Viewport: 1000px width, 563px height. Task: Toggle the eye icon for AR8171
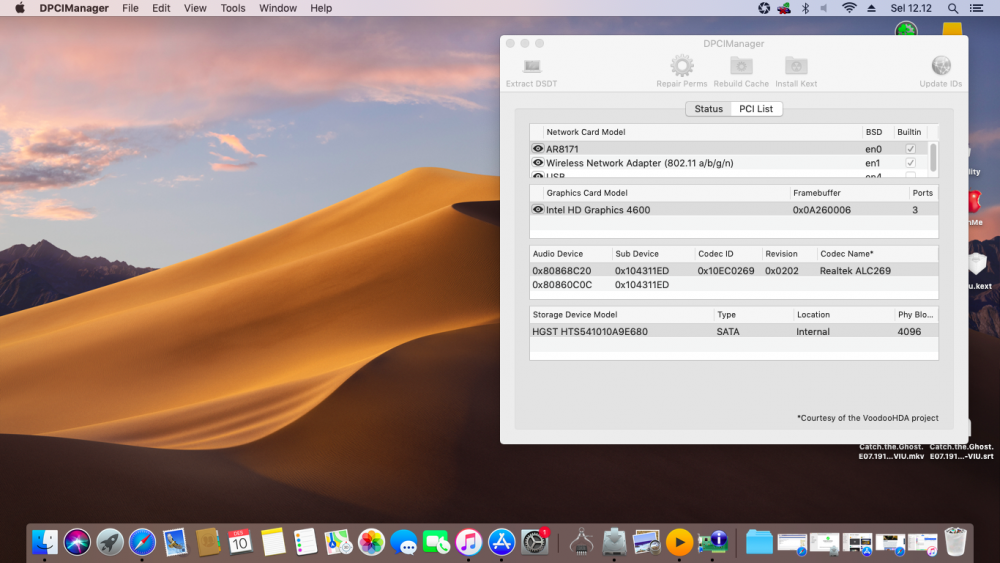pos(538,149)
